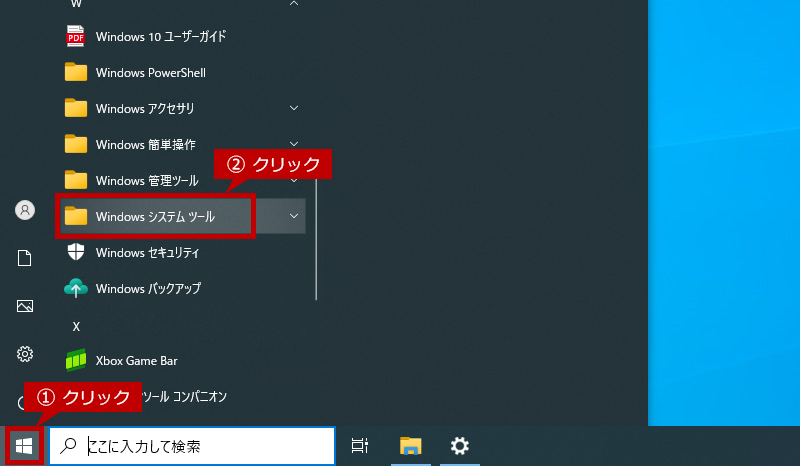Click the ここに入力して検索 search box
800x466 pixels.
(x=192, y=446)
